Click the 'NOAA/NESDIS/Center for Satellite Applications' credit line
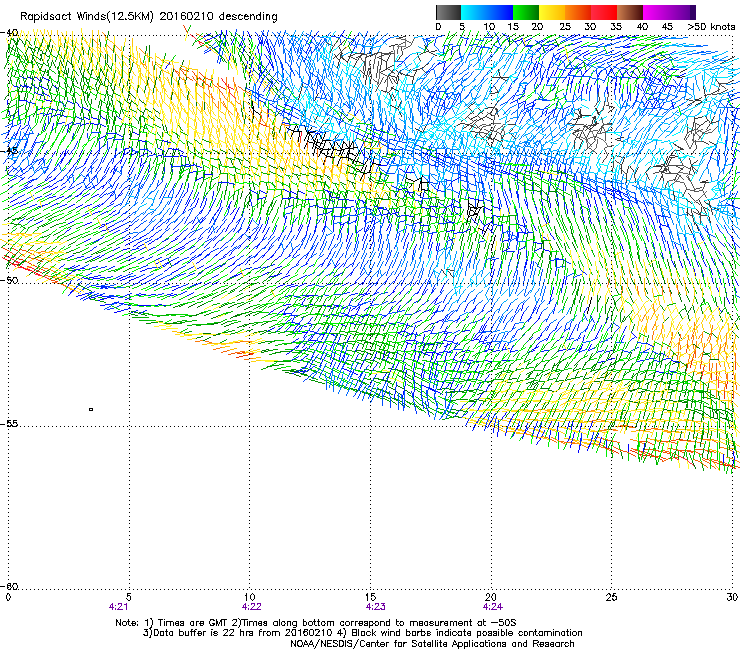The width and height of the screenshot is (740, 650). 432,644
